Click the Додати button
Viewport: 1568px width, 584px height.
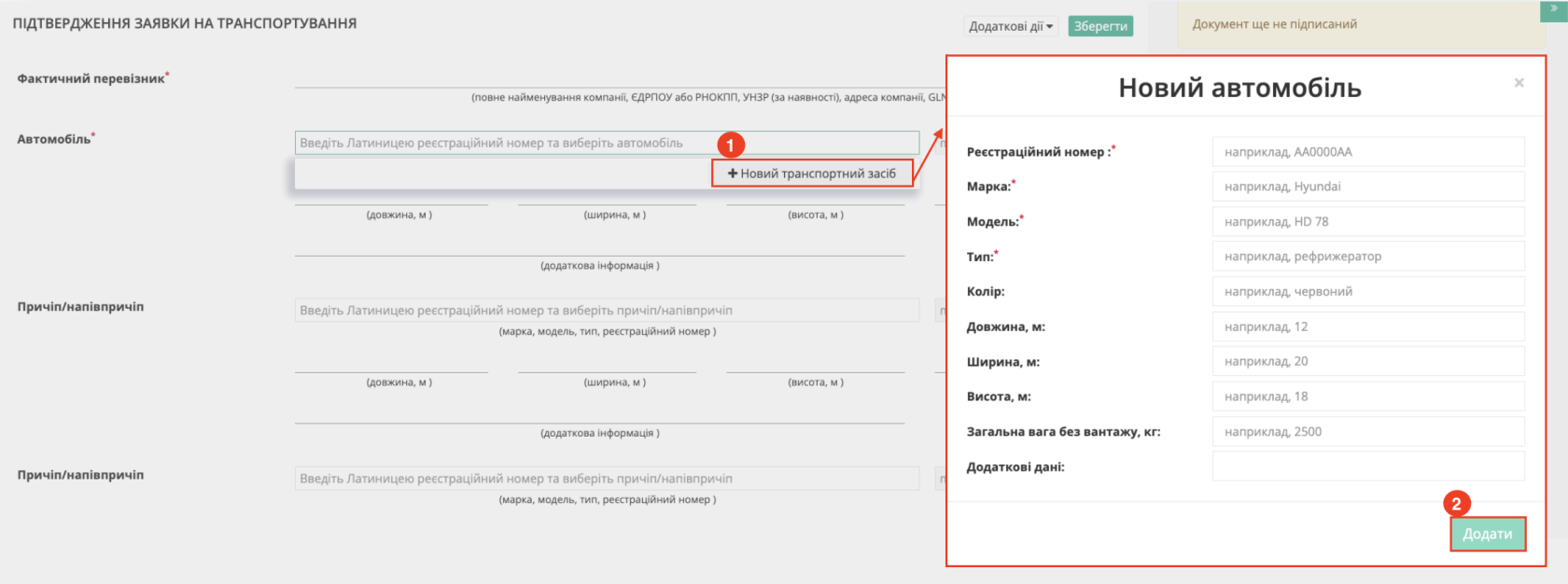[x=1487, y=534]
